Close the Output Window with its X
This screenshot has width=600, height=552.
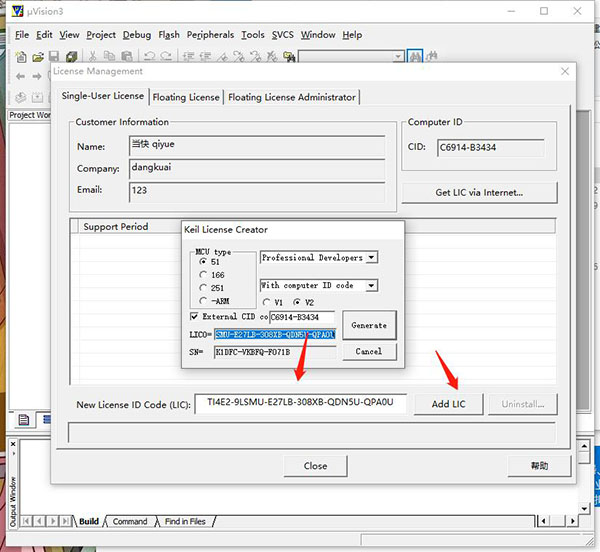[13, 444]
